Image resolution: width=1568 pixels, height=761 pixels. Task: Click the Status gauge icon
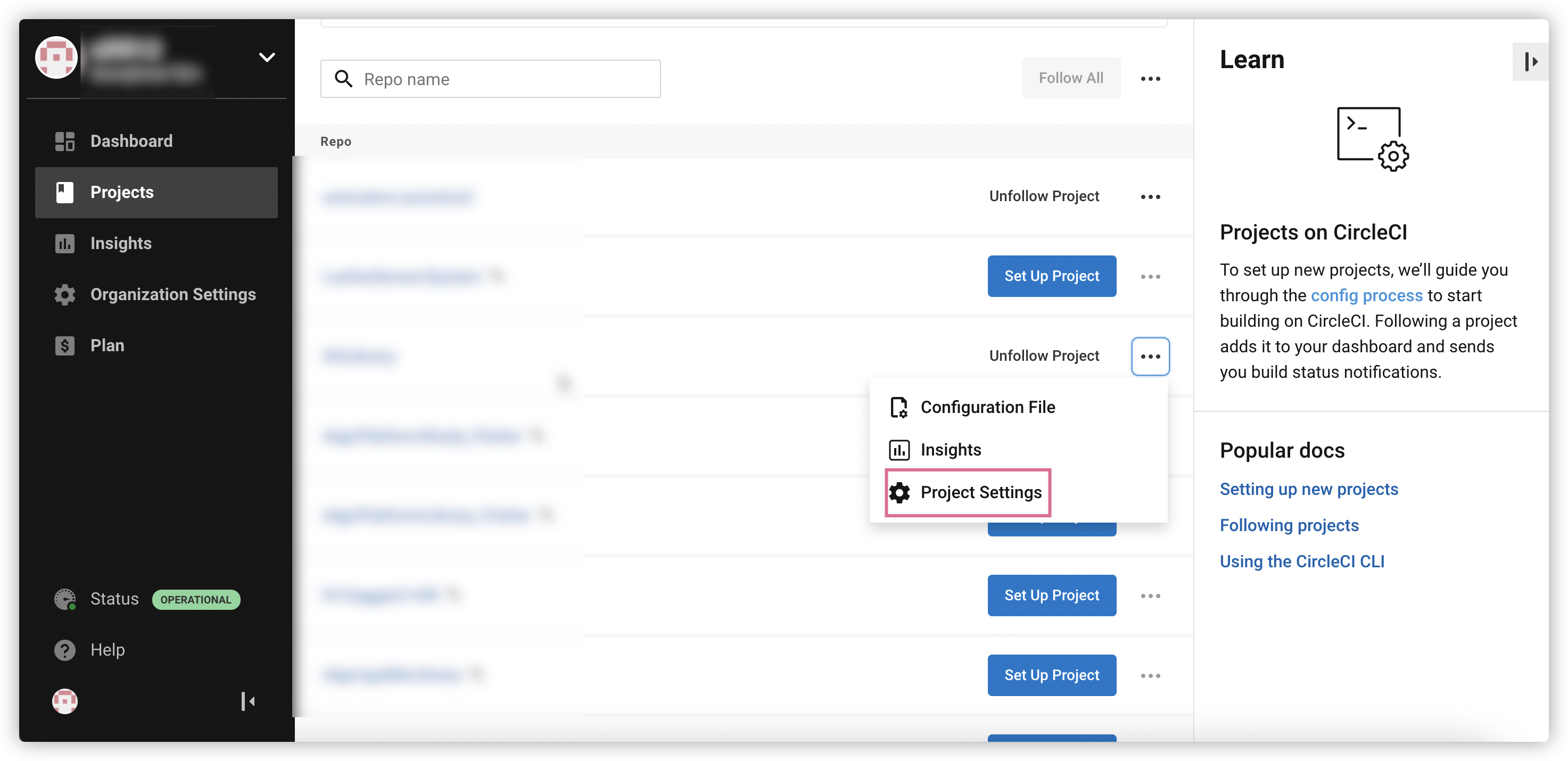(x=64, y=599)
